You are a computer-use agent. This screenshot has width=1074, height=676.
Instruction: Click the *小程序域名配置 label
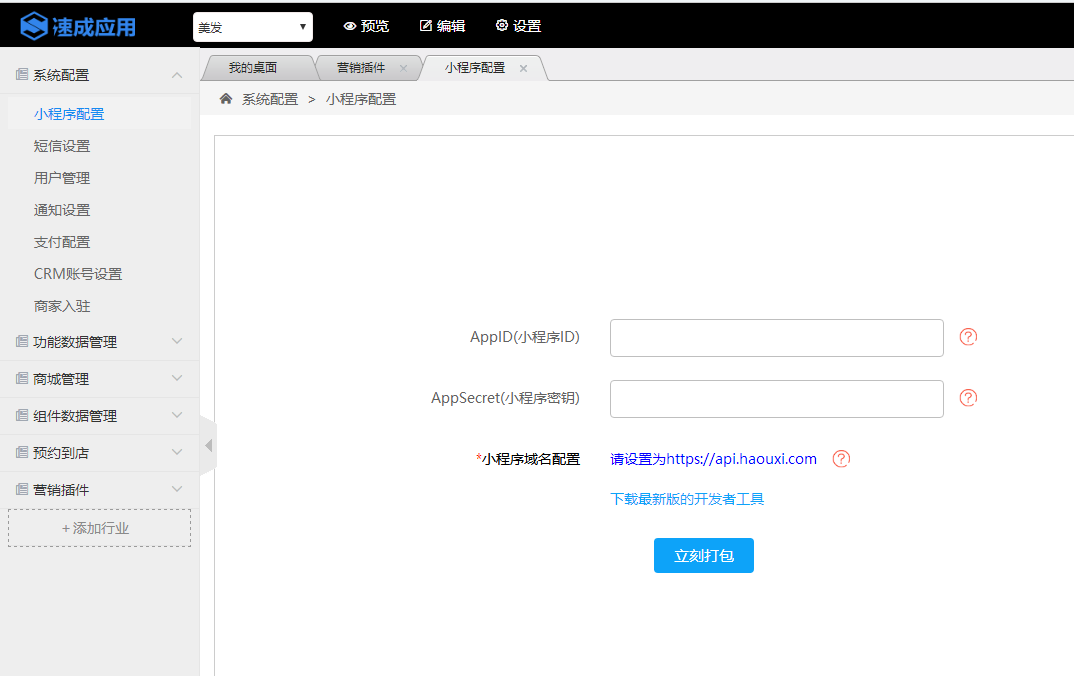tap(528, 459)
